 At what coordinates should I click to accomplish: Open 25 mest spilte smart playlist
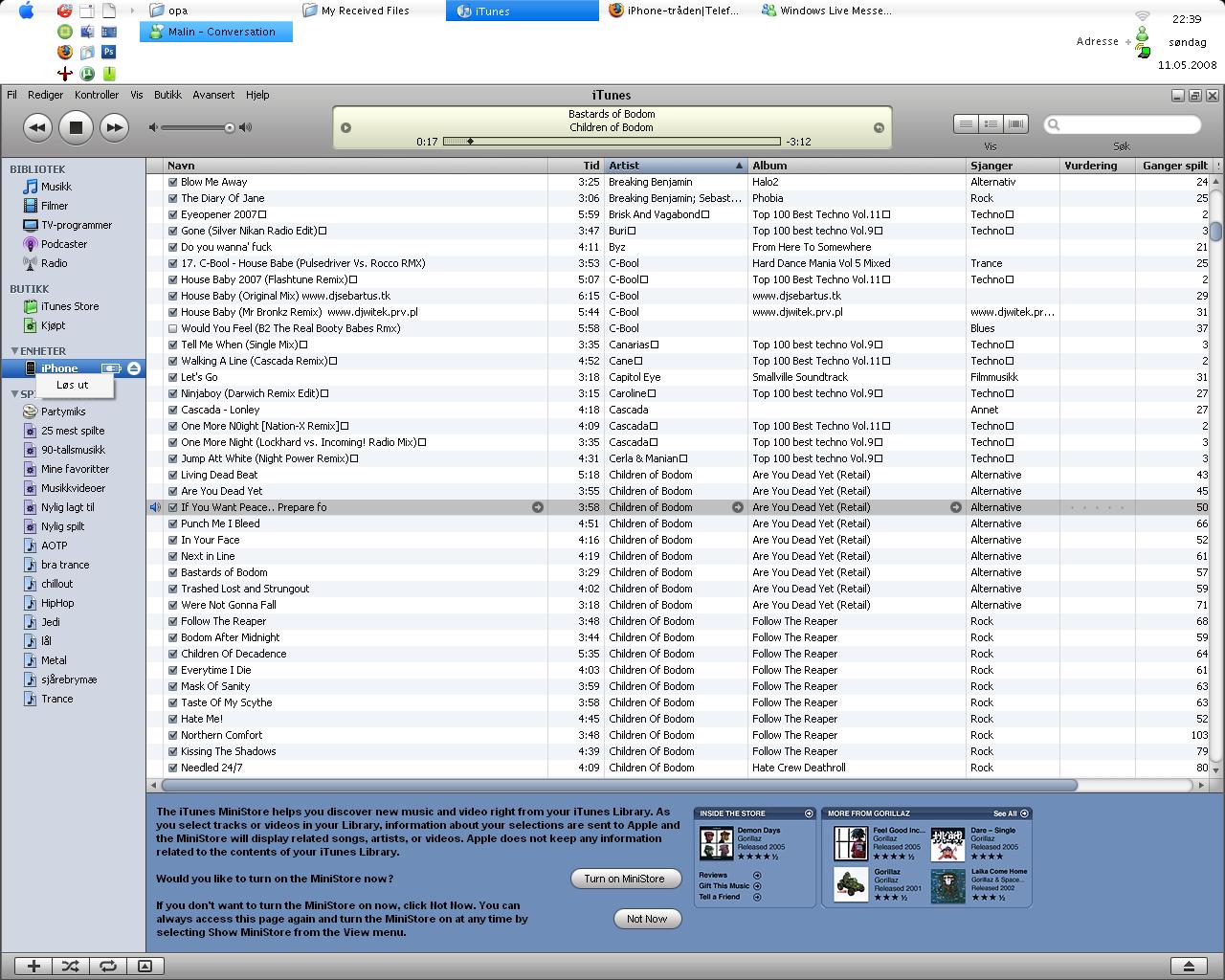[x=73, y=431]
